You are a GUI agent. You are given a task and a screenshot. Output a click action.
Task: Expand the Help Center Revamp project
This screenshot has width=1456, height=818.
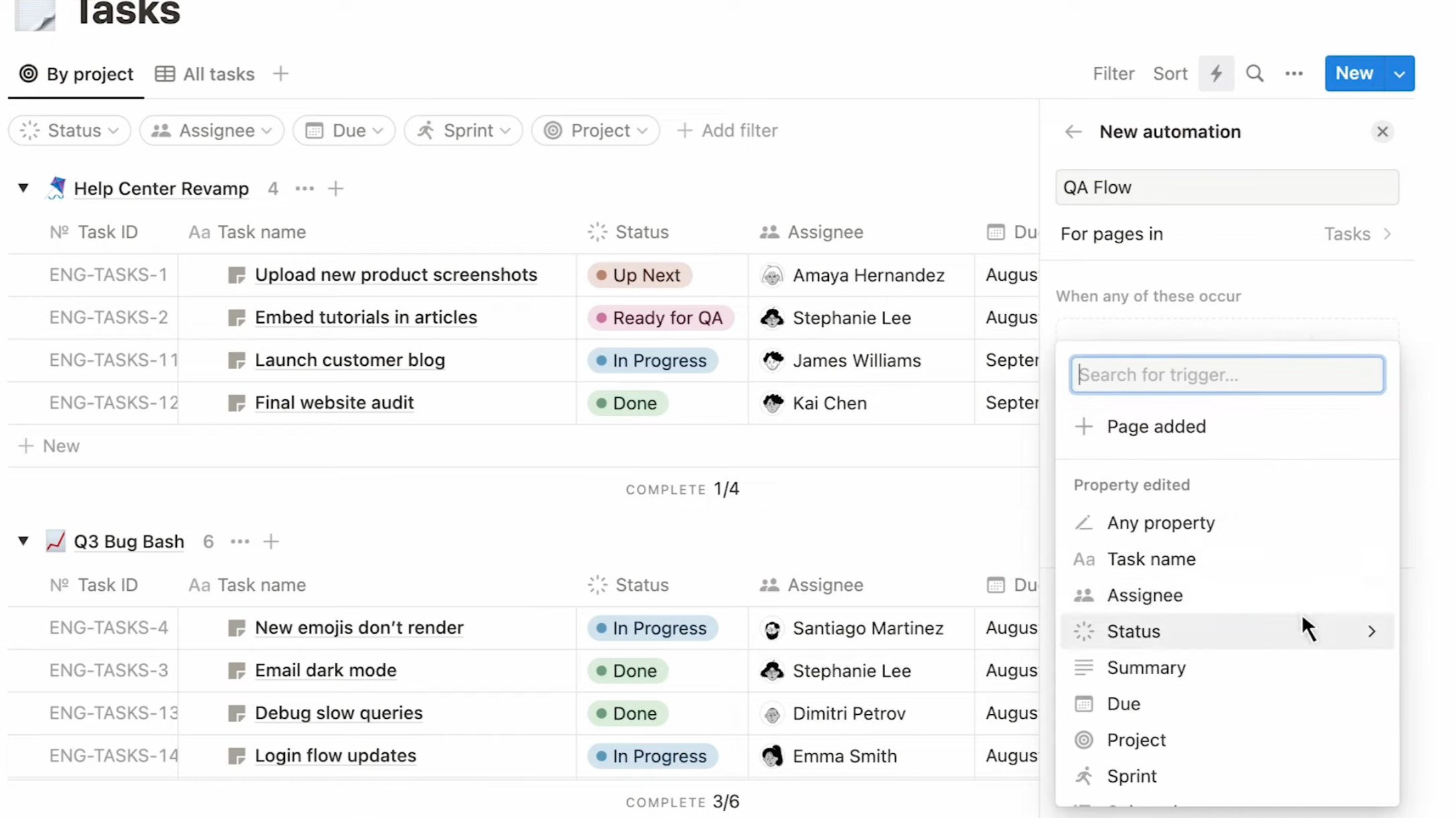point(22,188)
